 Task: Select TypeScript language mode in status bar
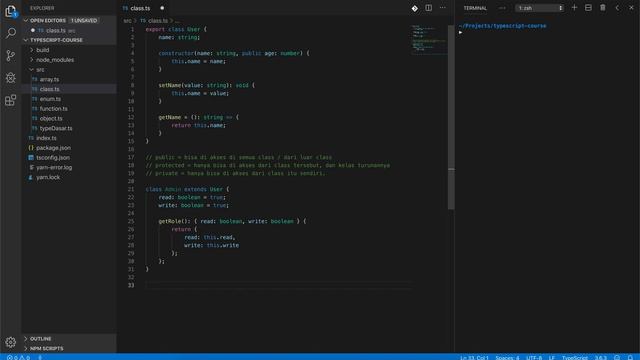[x=575, y=357]
